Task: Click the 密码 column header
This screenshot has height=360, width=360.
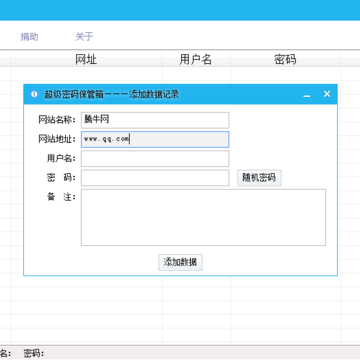Action: click(x=285, y=59)
